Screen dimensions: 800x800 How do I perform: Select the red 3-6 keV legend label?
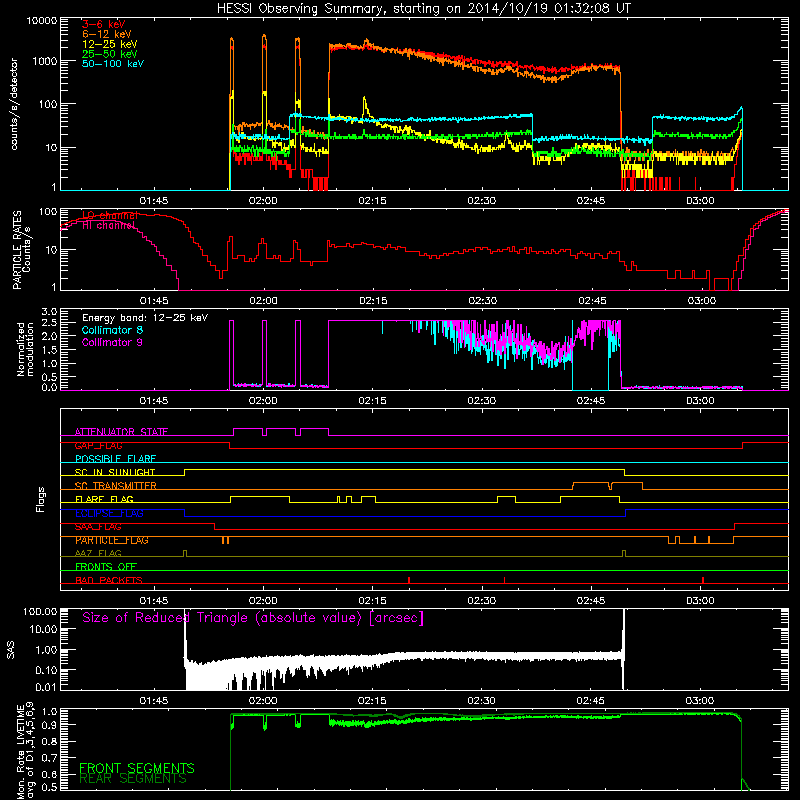click(104, 24)
